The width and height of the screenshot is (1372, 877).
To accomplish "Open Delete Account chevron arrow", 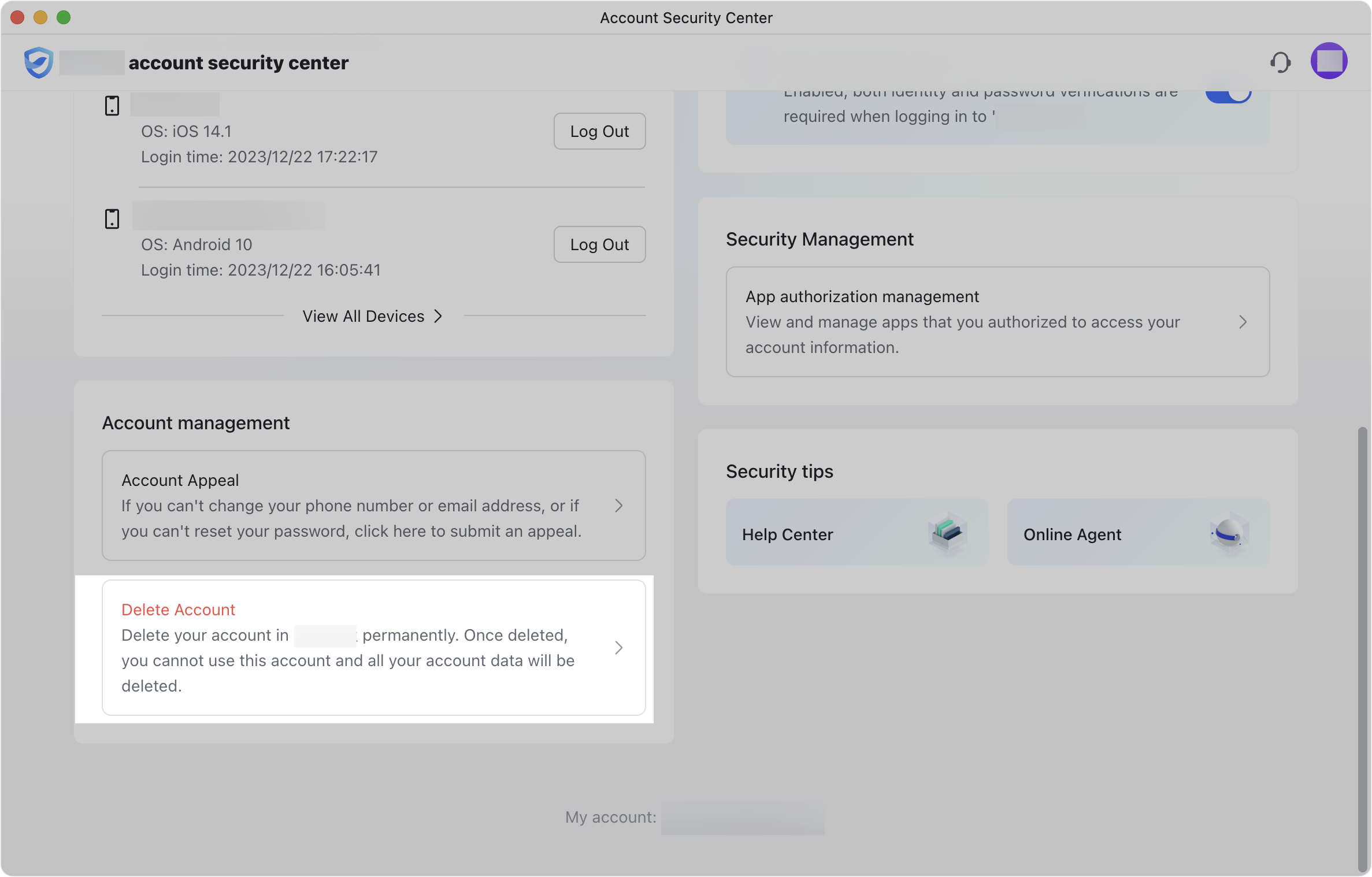I will (618, 648).
